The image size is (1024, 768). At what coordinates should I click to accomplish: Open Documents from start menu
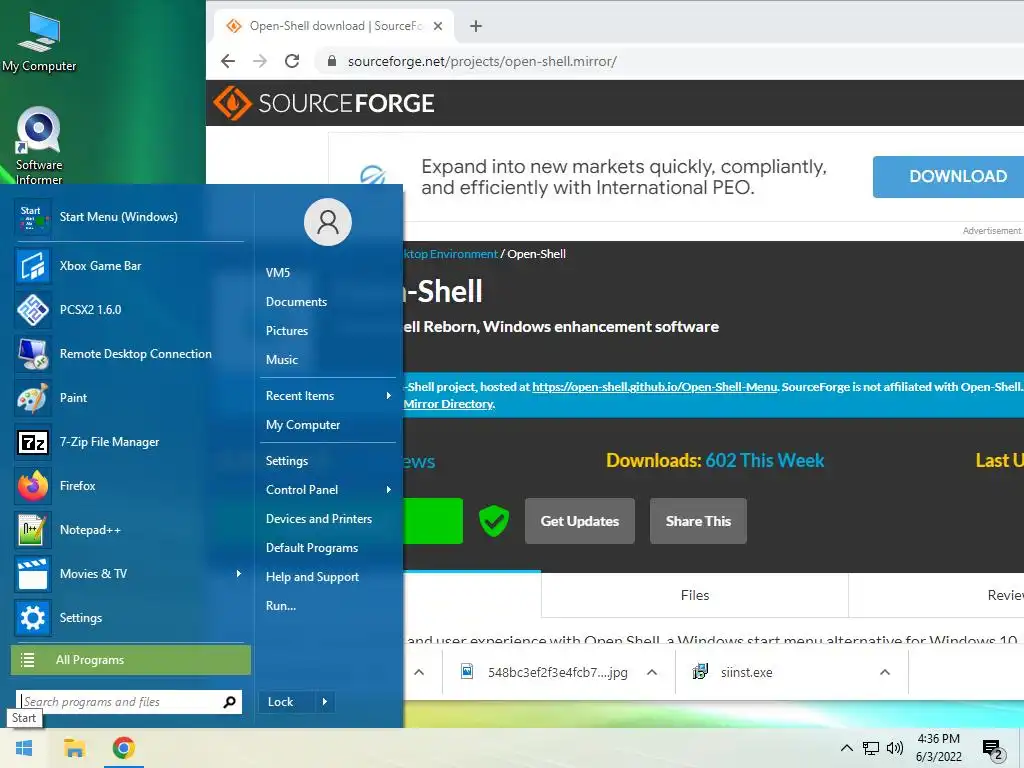[296, 302]
